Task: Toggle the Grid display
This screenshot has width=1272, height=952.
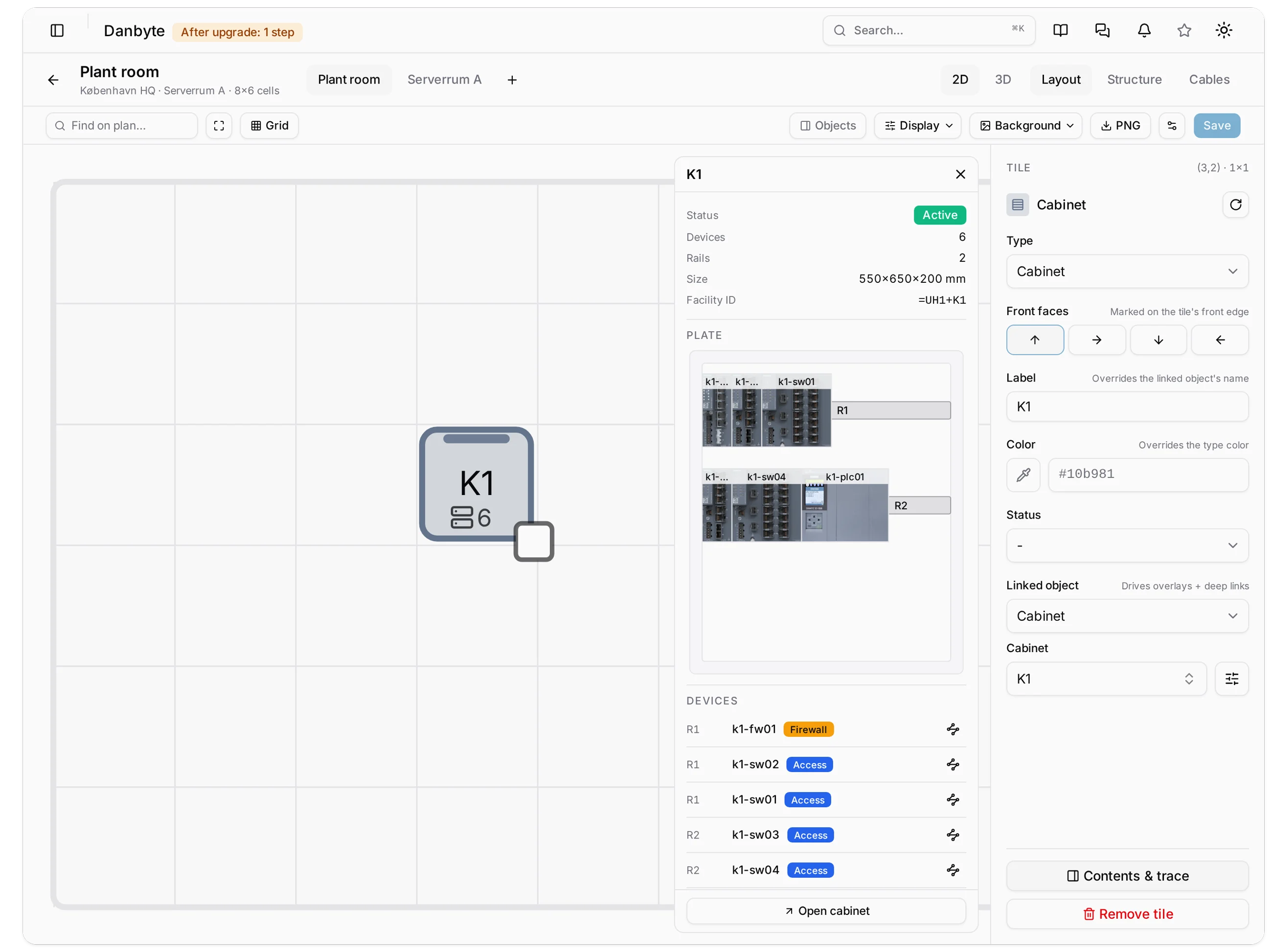Action: (x=269, y=125)
